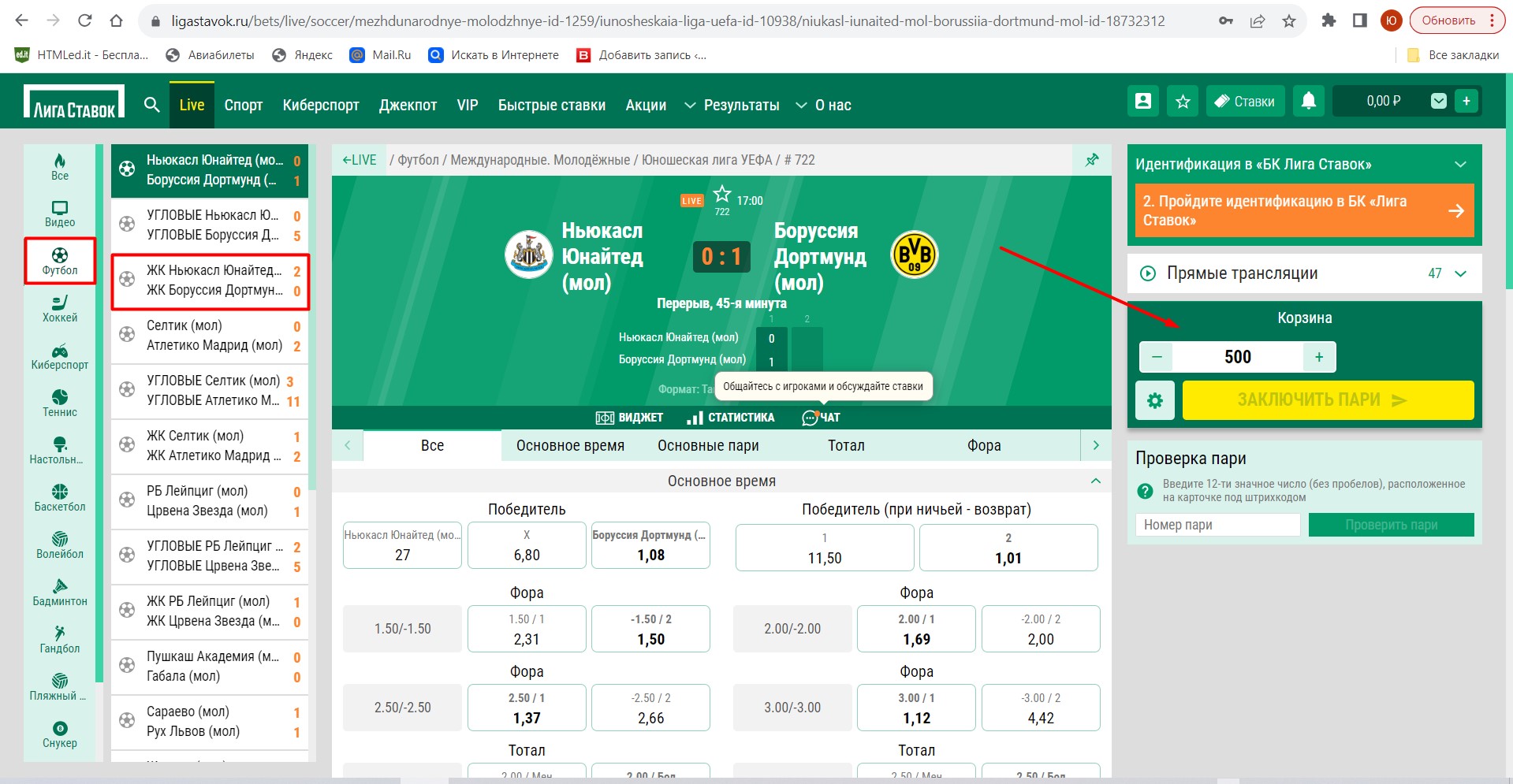The height and width of the screenshot is (784, 1513).
Task: Click the notification bell icon
Action: [1309, 101]
